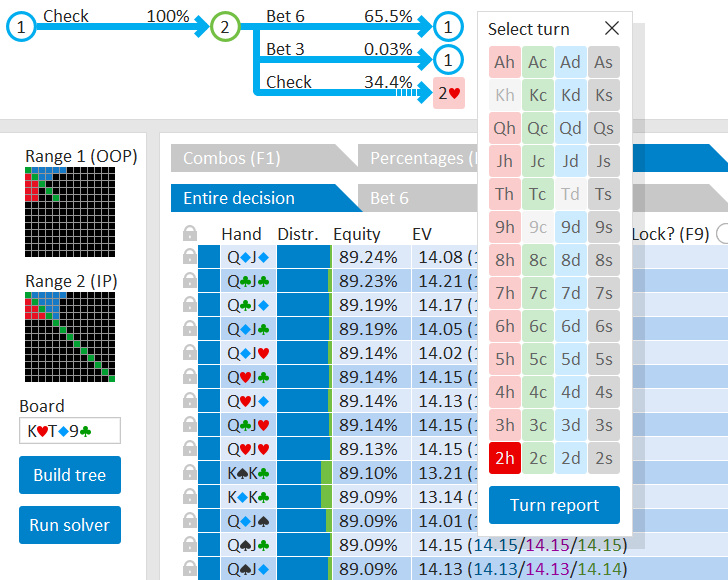Click the Board cards input field

point(69,431)
